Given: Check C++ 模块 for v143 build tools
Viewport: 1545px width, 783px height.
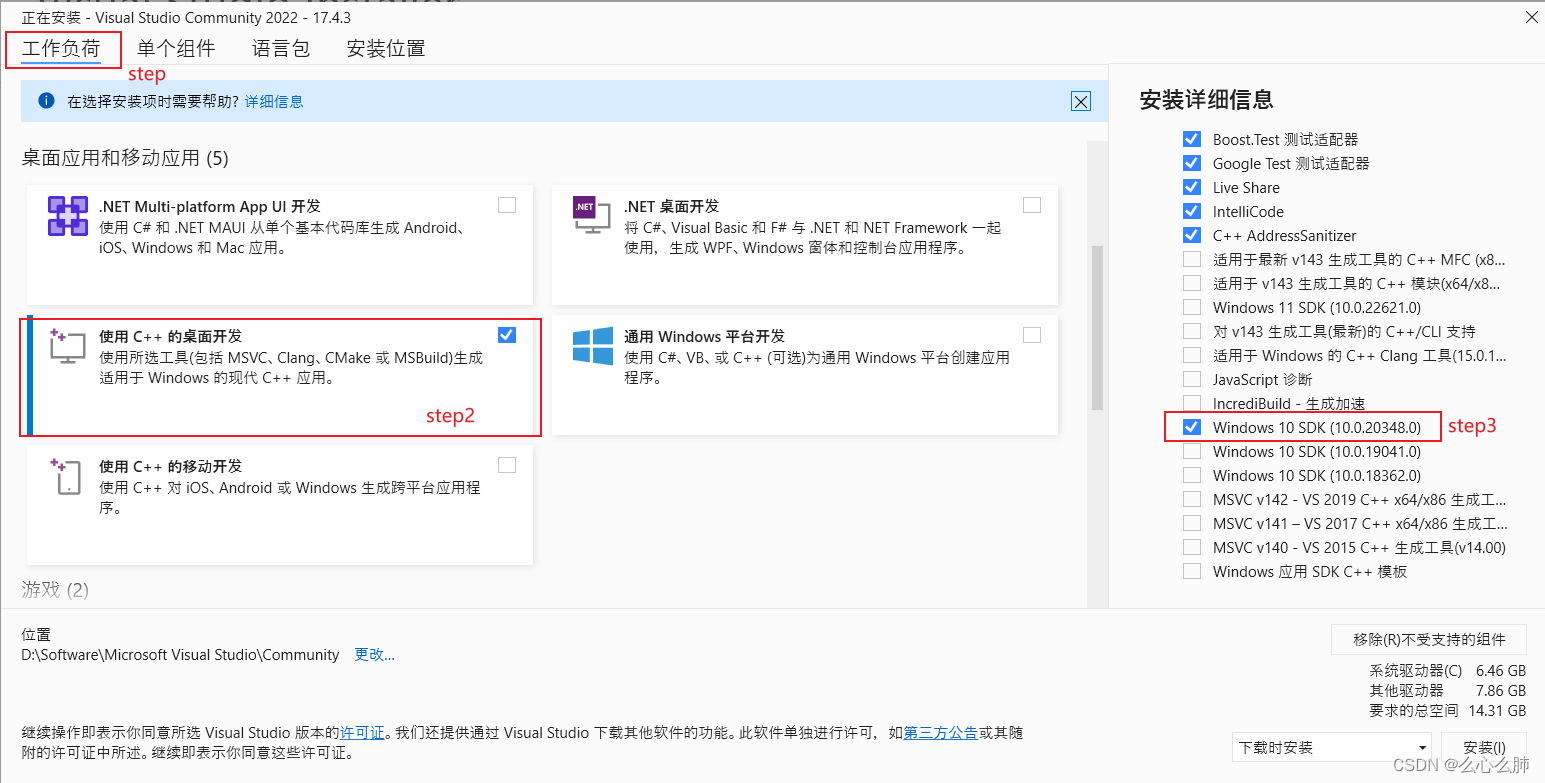Looking at the screenshot, I should tap(1191, 283).
